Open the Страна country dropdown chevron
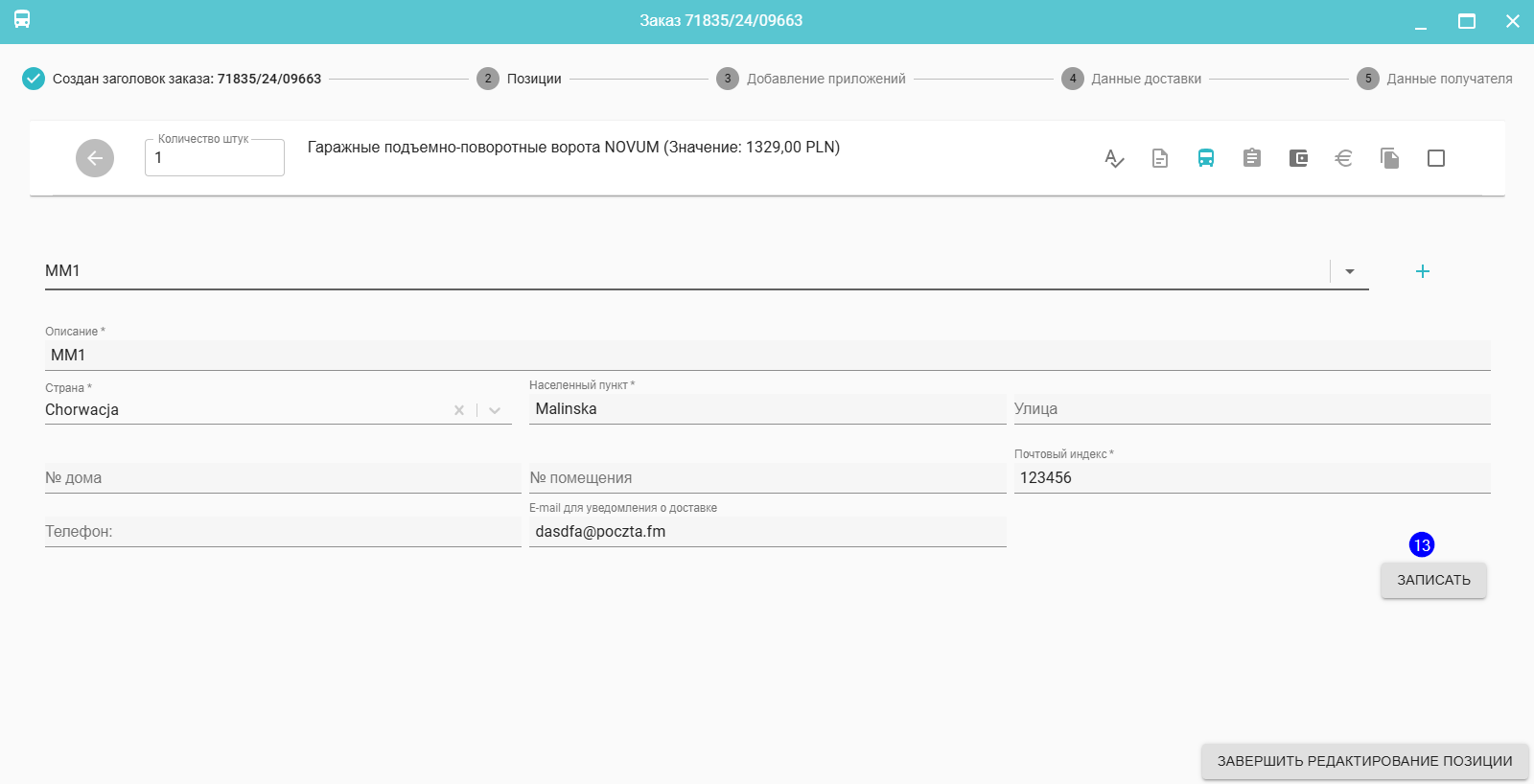Viewport: 1534px width, 784px height. pyautogui.click(x=495, y=410)
